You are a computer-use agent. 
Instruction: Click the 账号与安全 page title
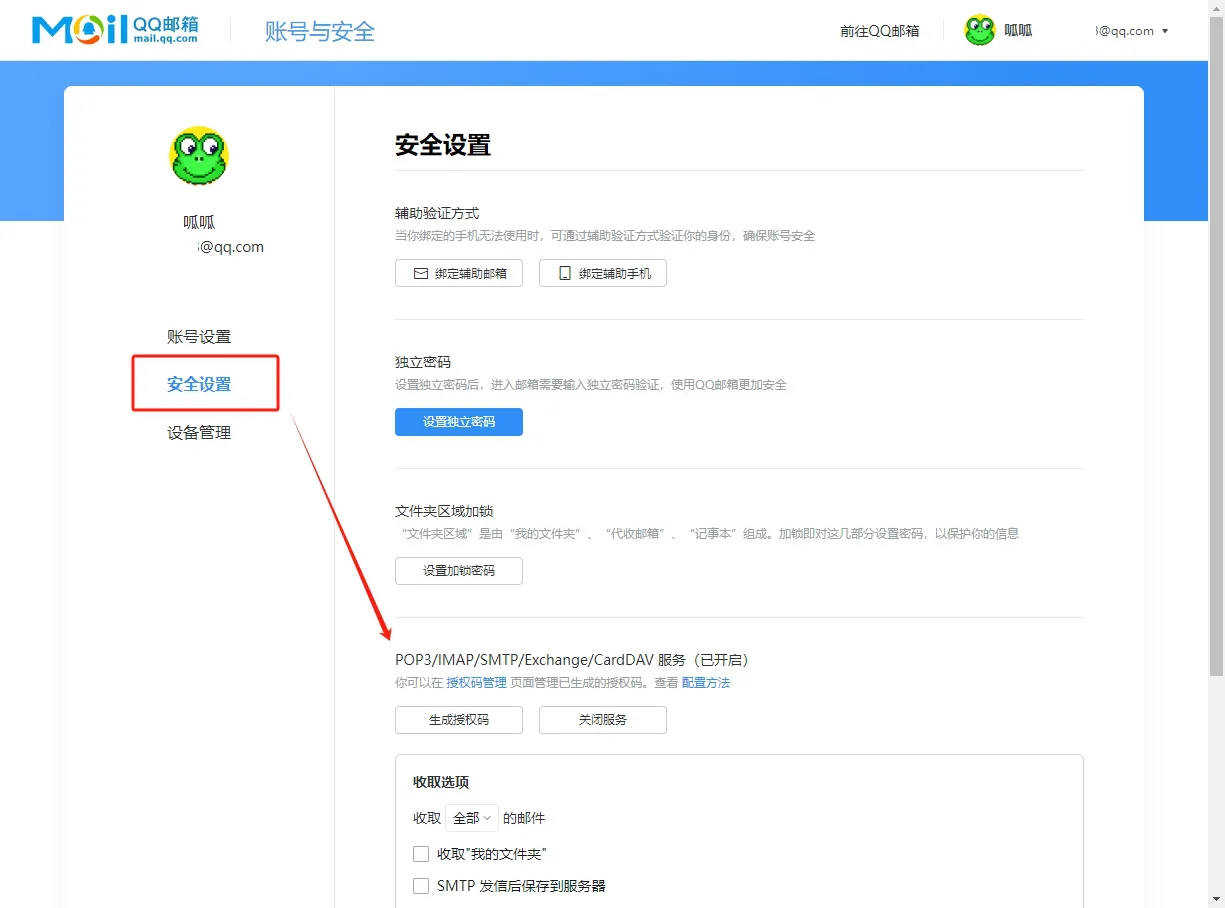point(320,31)
